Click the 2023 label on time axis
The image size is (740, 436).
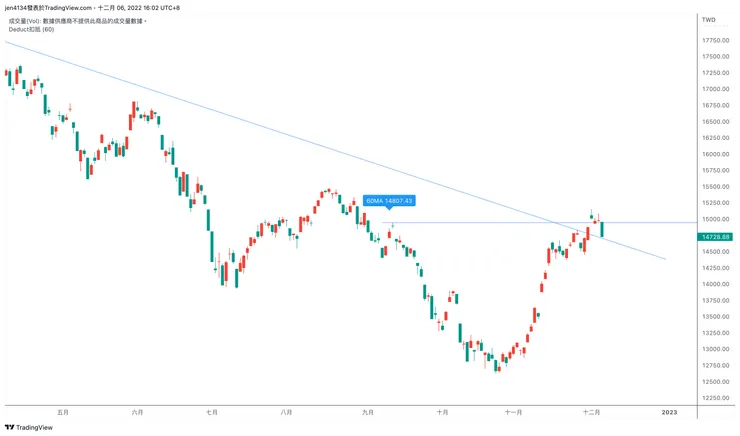(669, 411)
